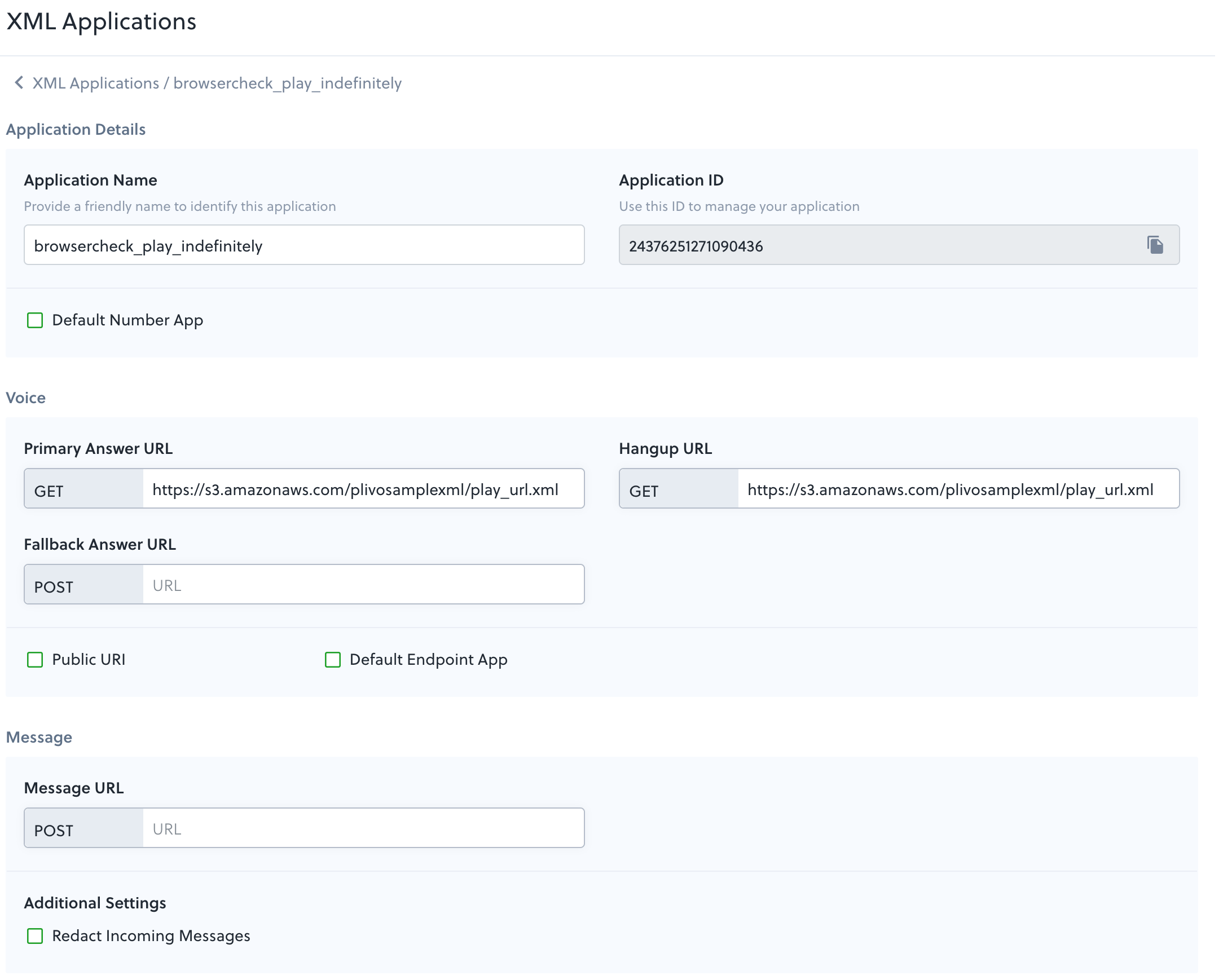
Task: Enable Redact Incoming Messages option
Action: coord(35,936)
